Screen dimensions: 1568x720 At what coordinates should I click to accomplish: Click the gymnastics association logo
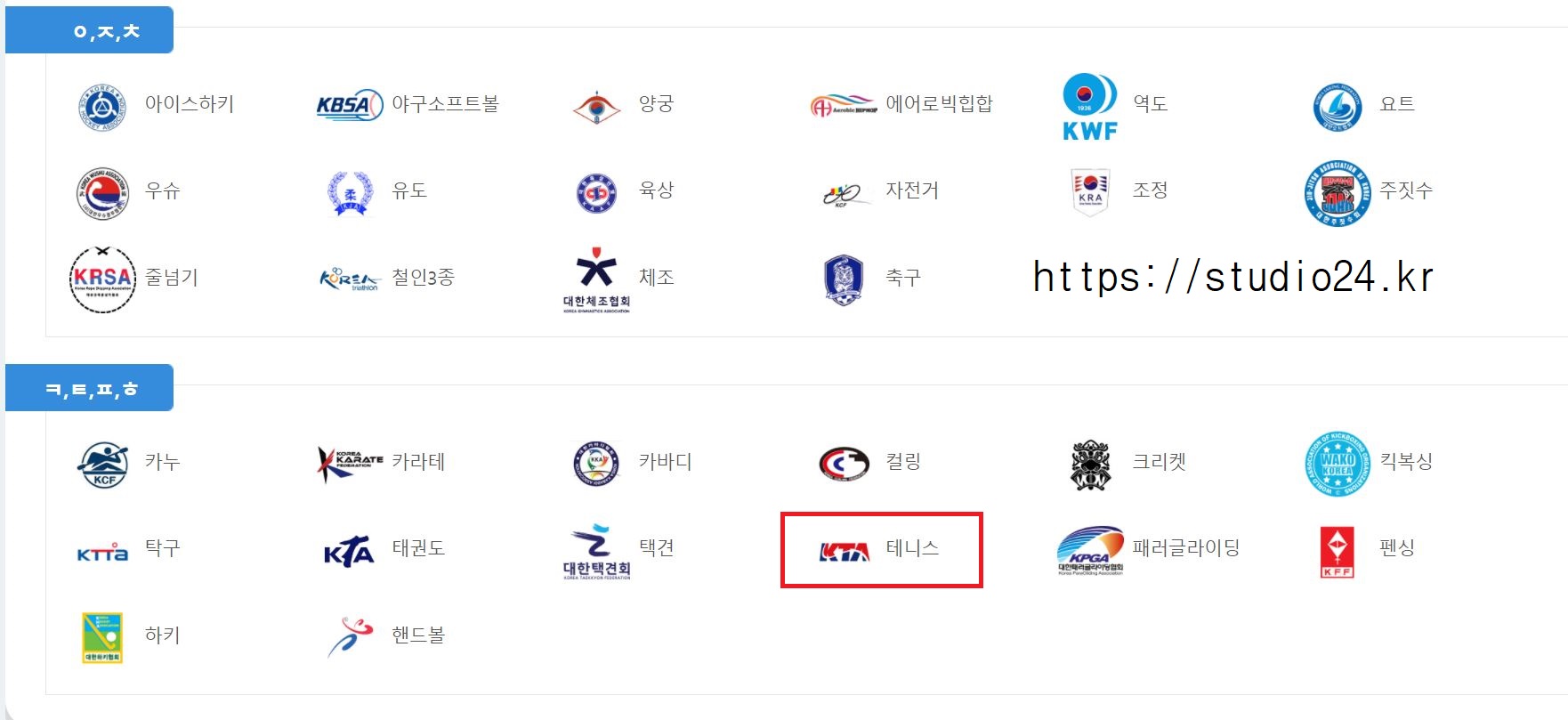click(596, 280)
